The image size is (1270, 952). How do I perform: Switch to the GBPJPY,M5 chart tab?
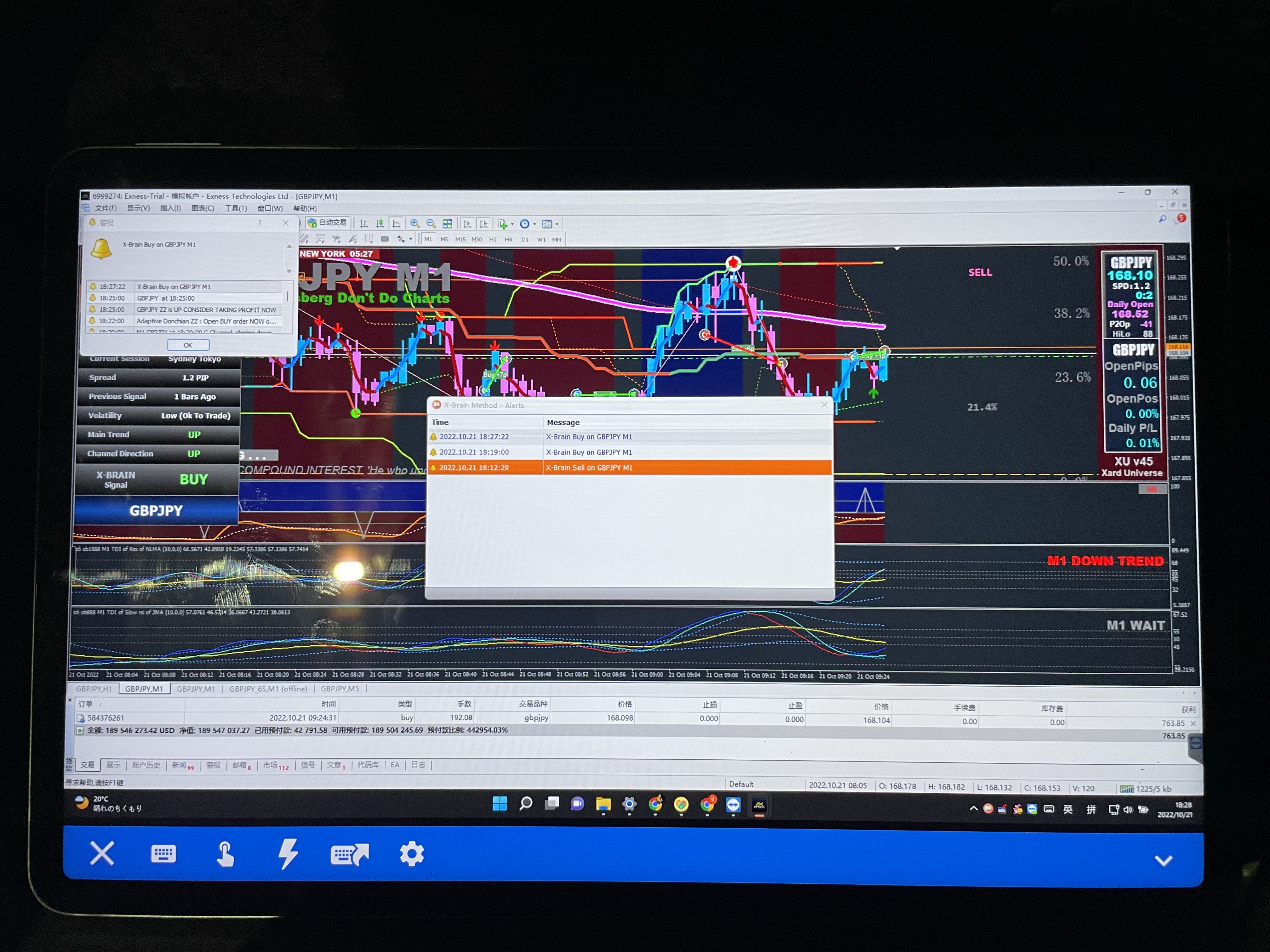(x=339, y=688)
